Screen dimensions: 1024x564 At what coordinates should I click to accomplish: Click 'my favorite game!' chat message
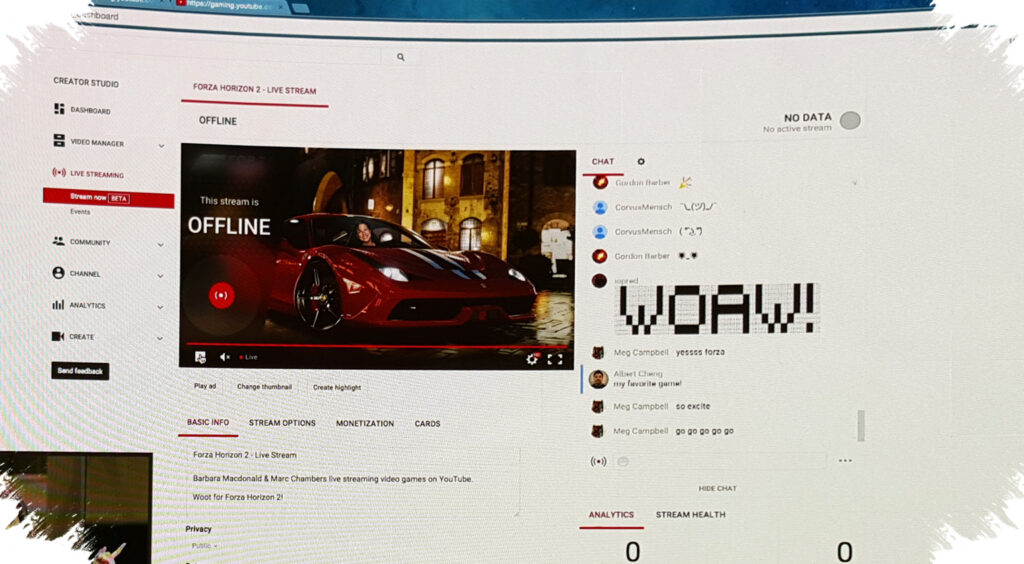(x=647, y=384)
